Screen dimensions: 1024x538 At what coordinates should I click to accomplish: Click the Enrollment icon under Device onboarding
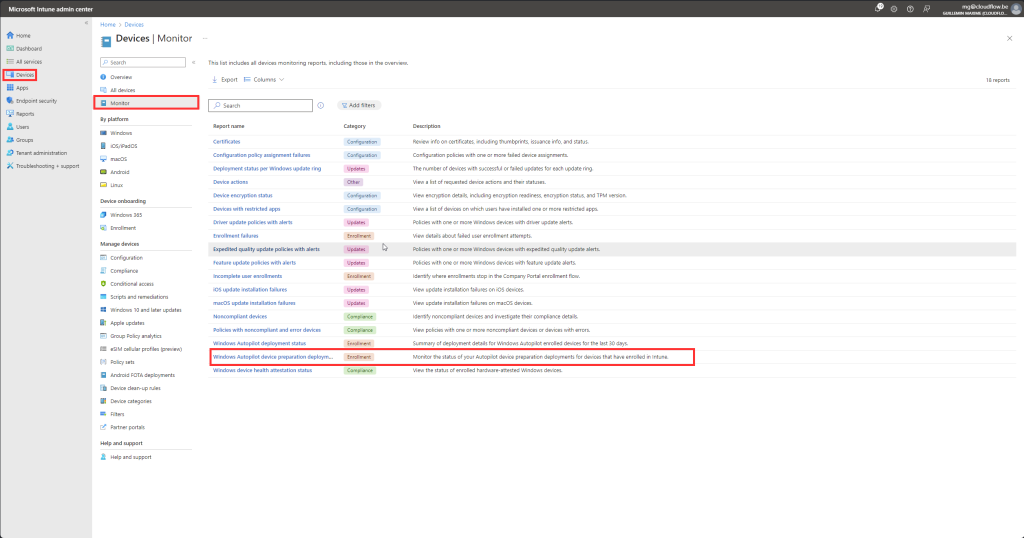103,228
